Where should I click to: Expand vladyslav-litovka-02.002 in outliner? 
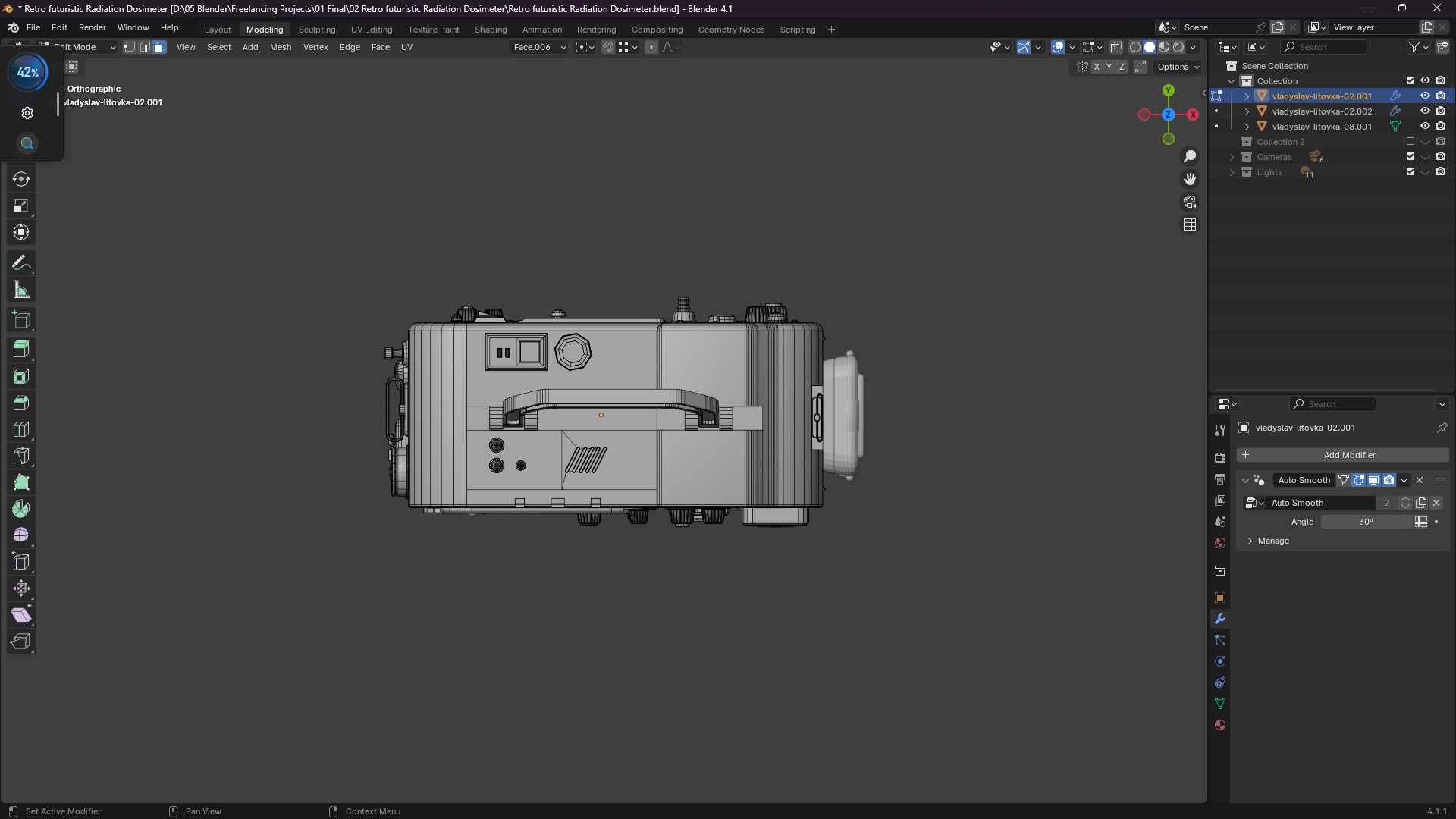pos(1247,111)
